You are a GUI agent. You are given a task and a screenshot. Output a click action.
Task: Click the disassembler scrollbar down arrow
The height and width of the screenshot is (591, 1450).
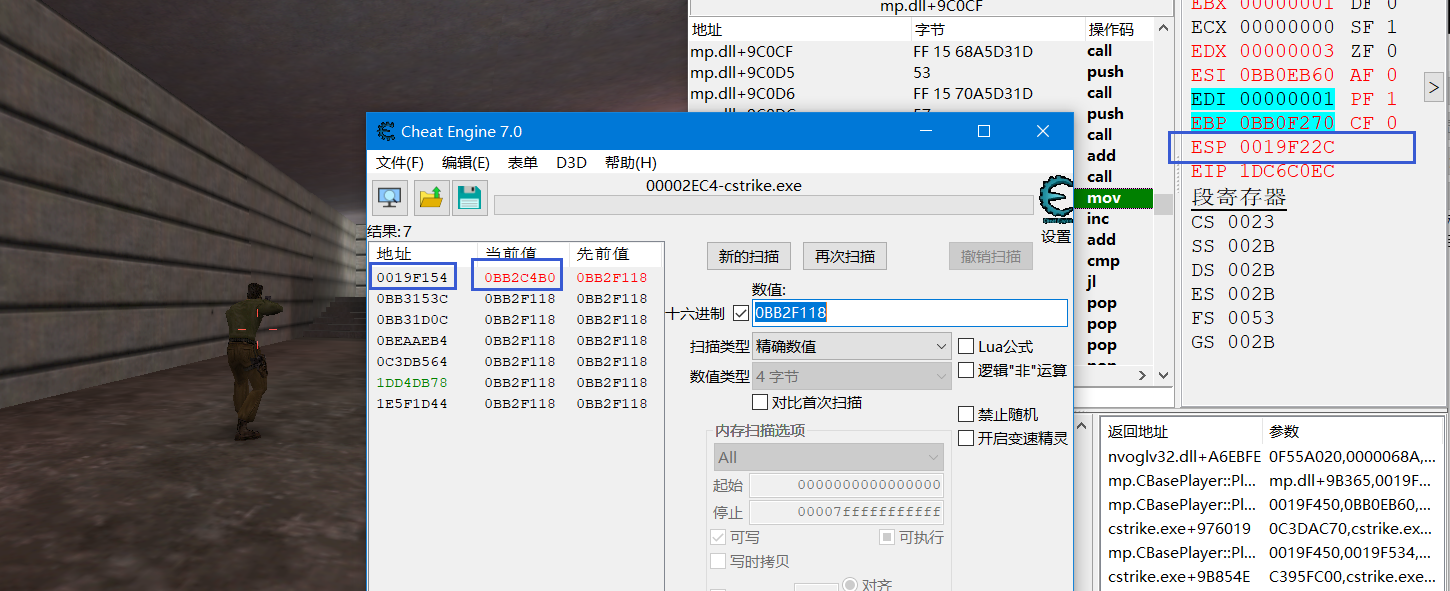pos(1164,376)
